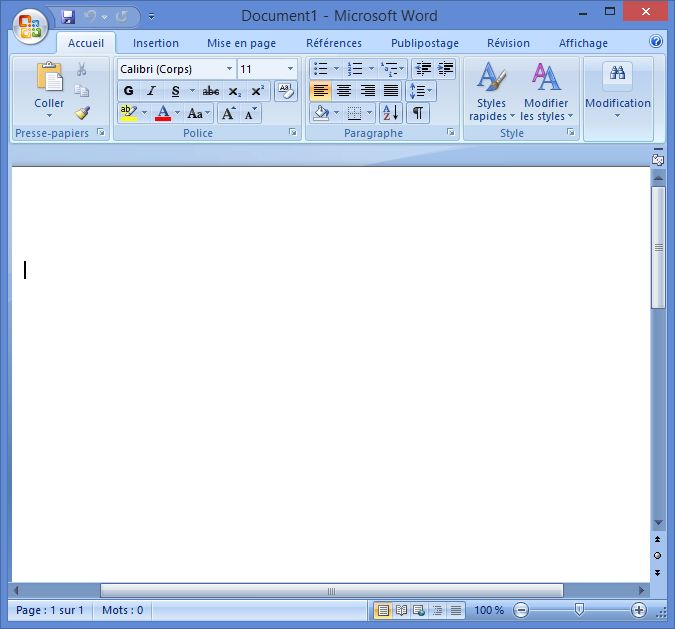Image resolution: width=675 pixels, height=629 pixels.
Task: Click the zoom slider handle
Action: tap(579, 610)
